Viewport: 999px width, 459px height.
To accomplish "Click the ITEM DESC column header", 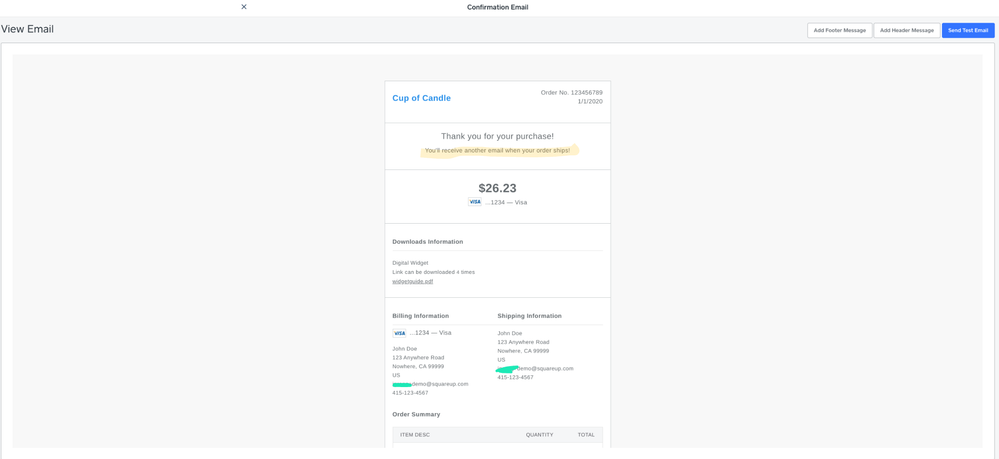I will (414, 435).
